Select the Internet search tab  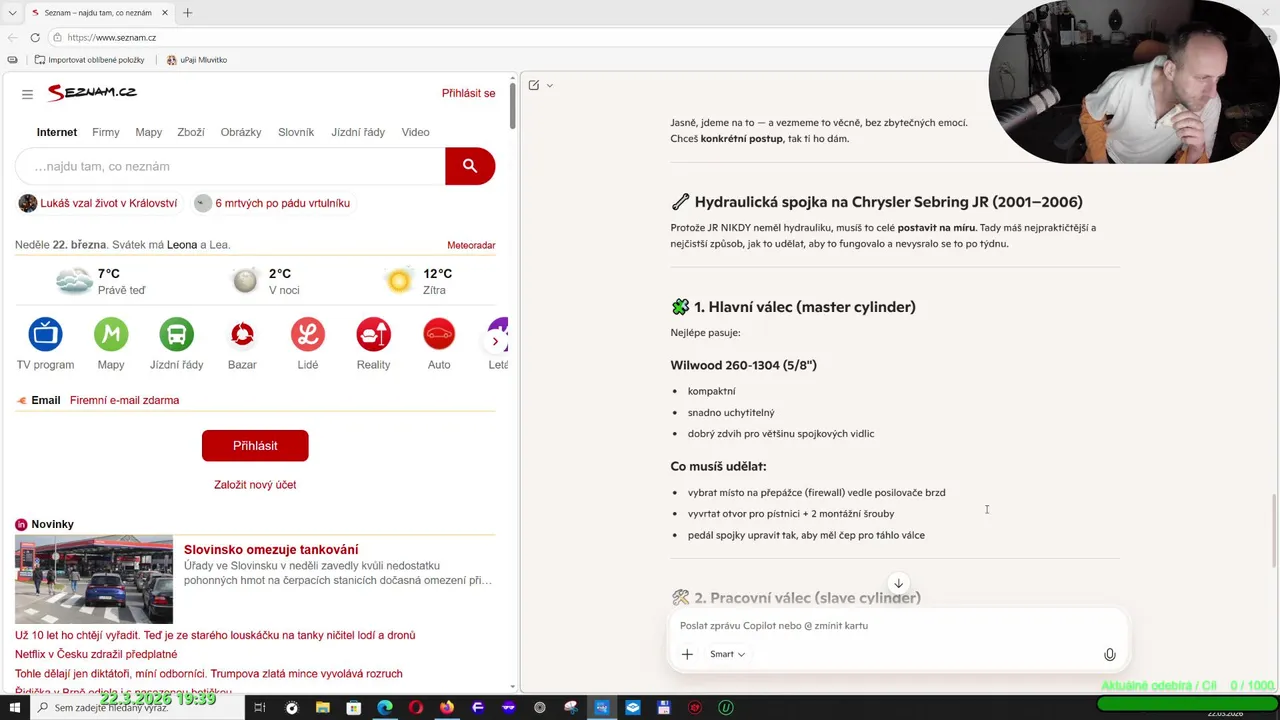click(x=57, y=132)
